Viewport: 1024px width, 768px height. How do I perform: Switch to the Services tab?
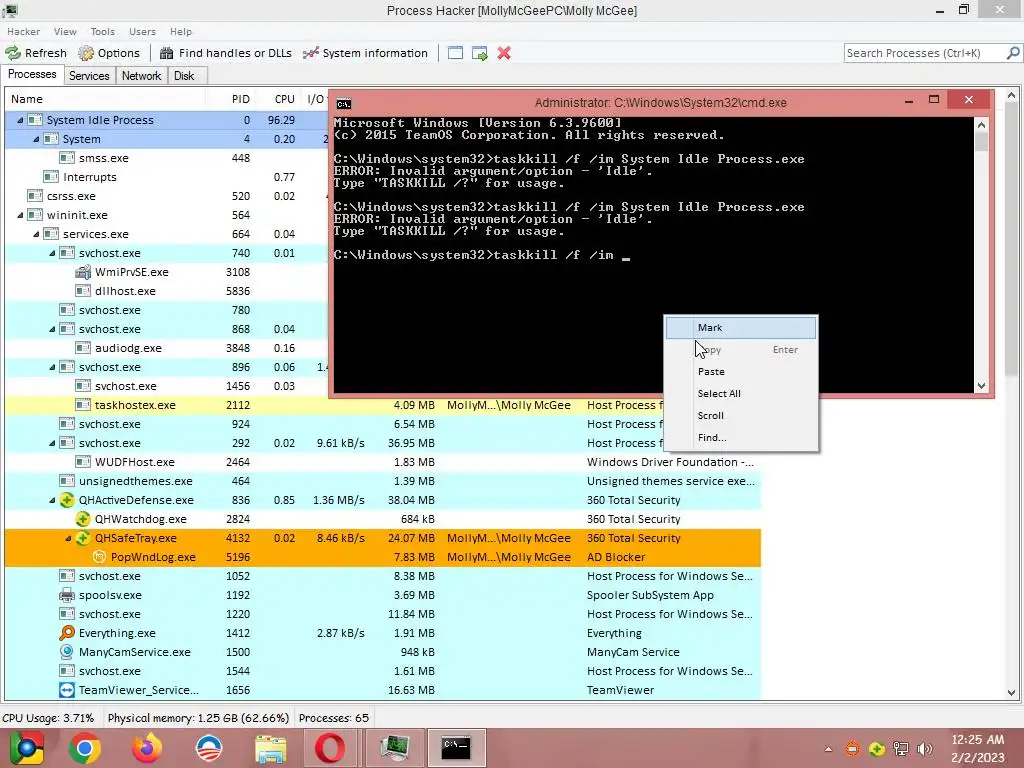click(x=89, y=76)
